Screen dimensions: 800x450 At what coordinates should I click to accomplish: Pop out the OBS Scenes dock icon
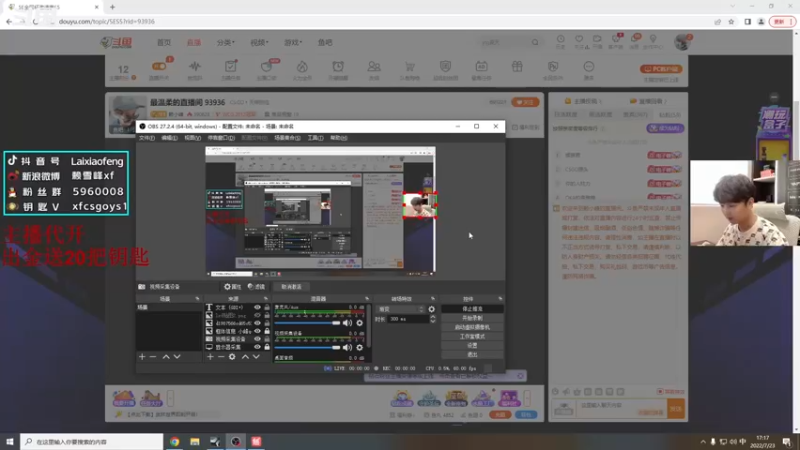click(x=197, y=299)
